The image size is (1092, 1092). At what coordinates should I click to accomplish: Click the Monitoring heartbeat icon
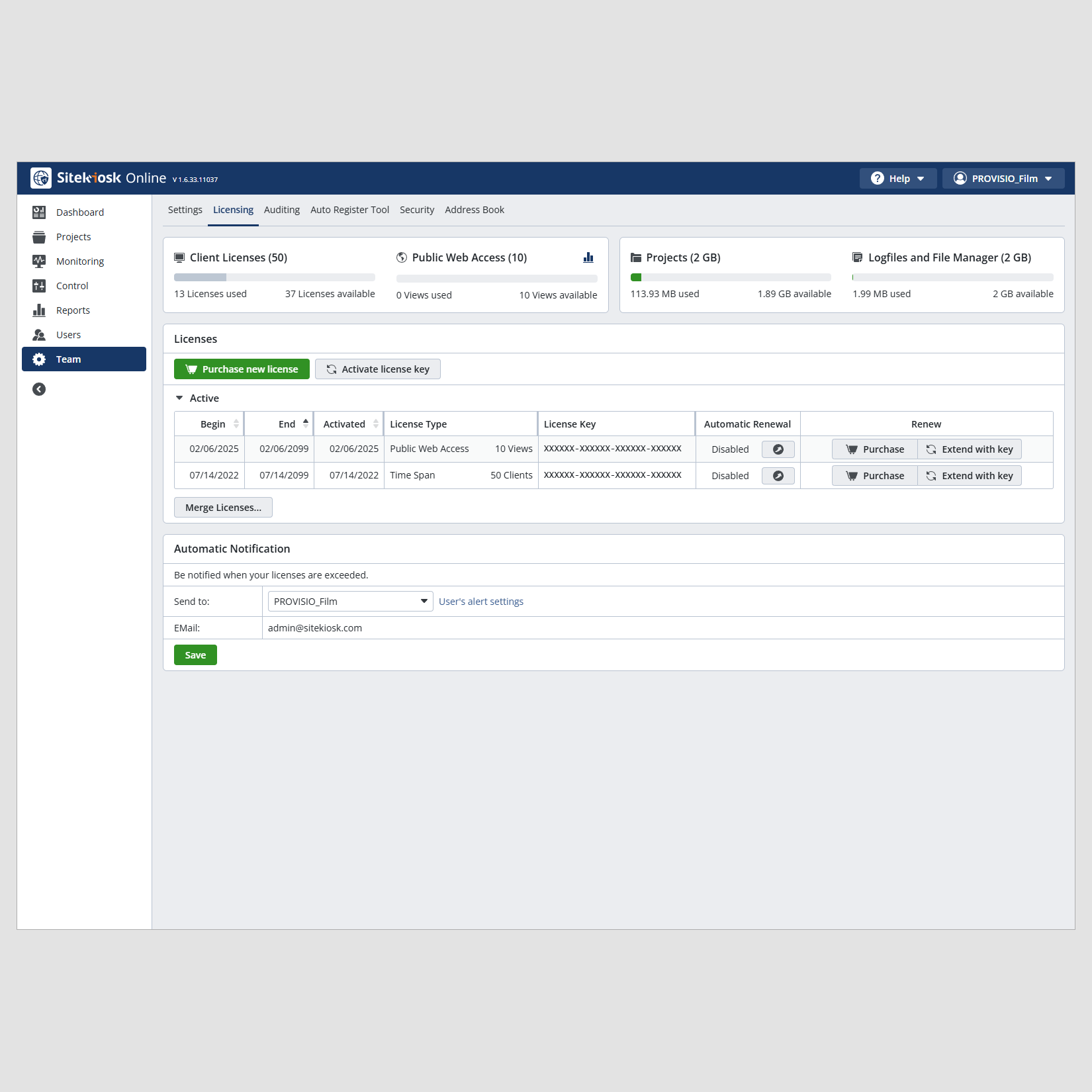pyautogui.click(x=39, y=261)
